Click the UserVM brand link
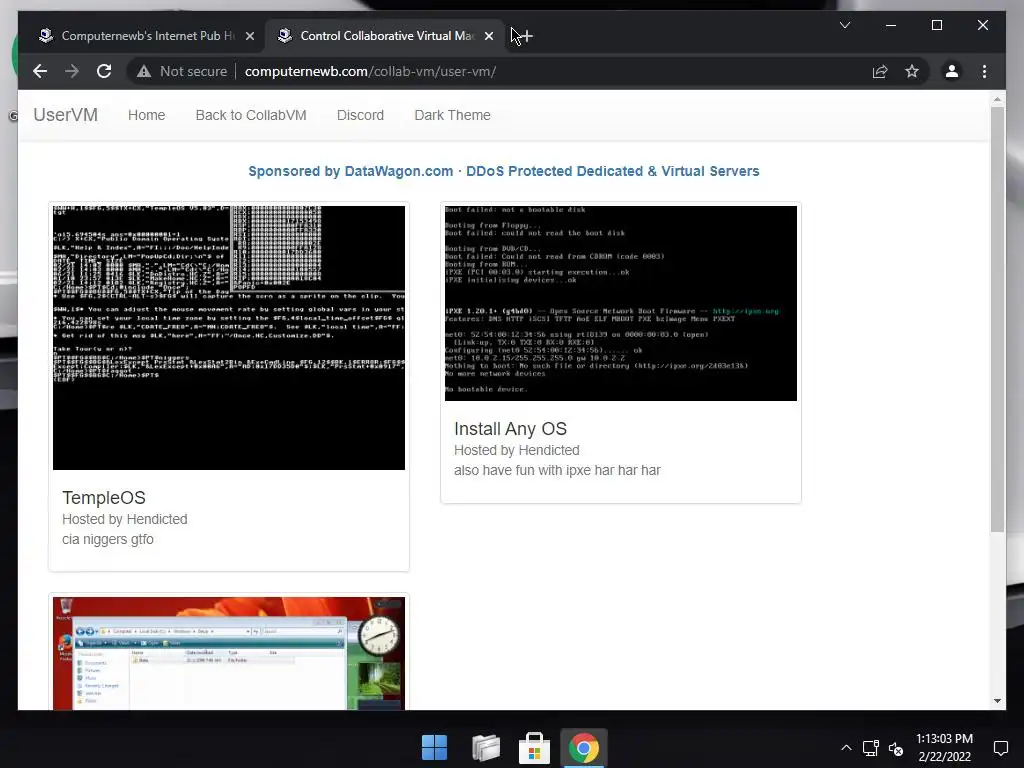The height and width of the screenshot is (768, 1024). click(65, 115)
